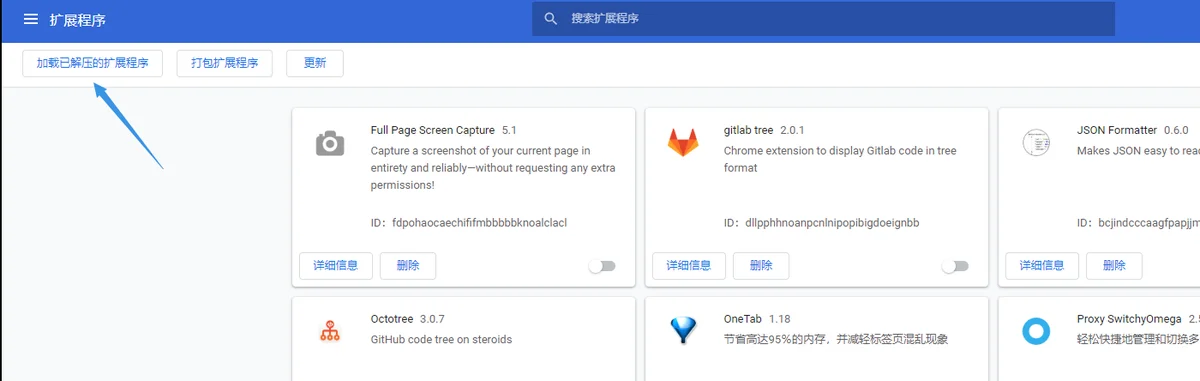Open the hamburger main menu

pyautogui.click(x=31, y=19)
